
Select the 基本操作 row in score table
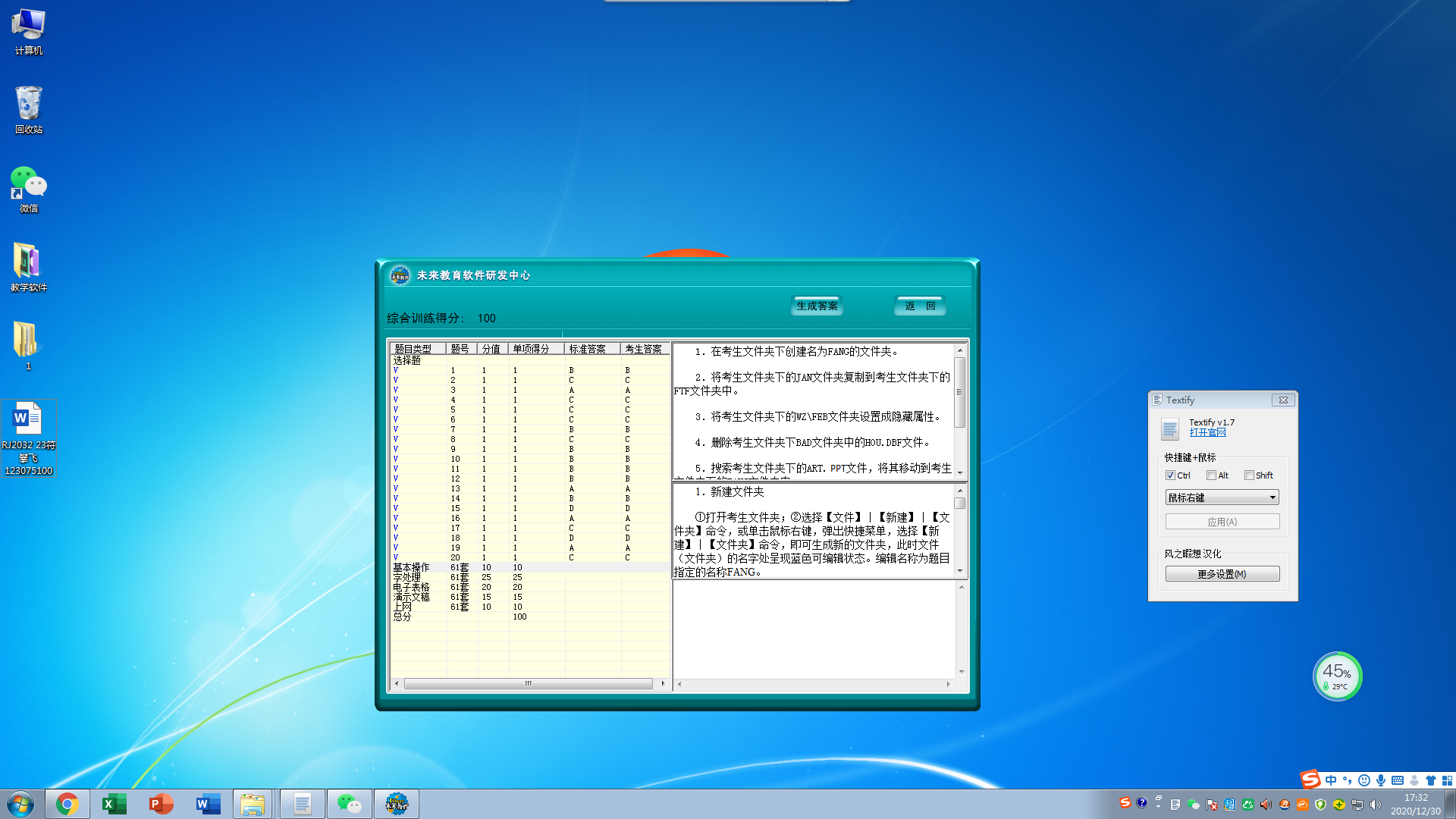coord(530,567)
